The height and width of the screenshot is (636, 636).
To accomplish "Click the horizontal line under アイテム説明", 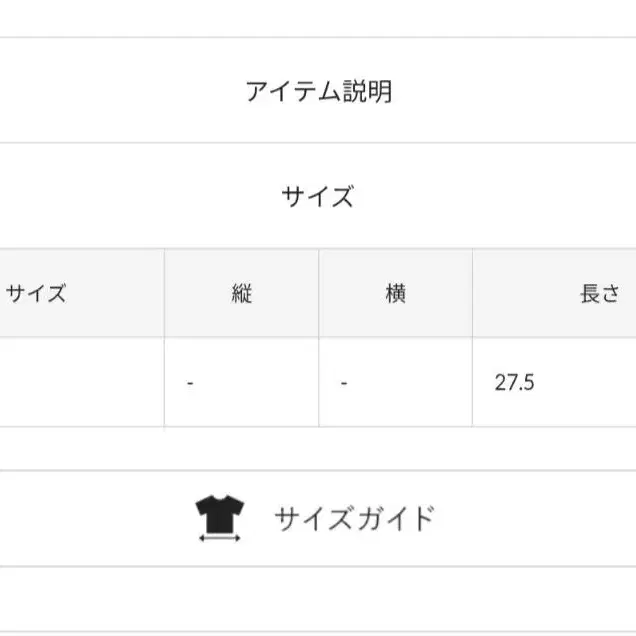I will [x=318, y=143].
